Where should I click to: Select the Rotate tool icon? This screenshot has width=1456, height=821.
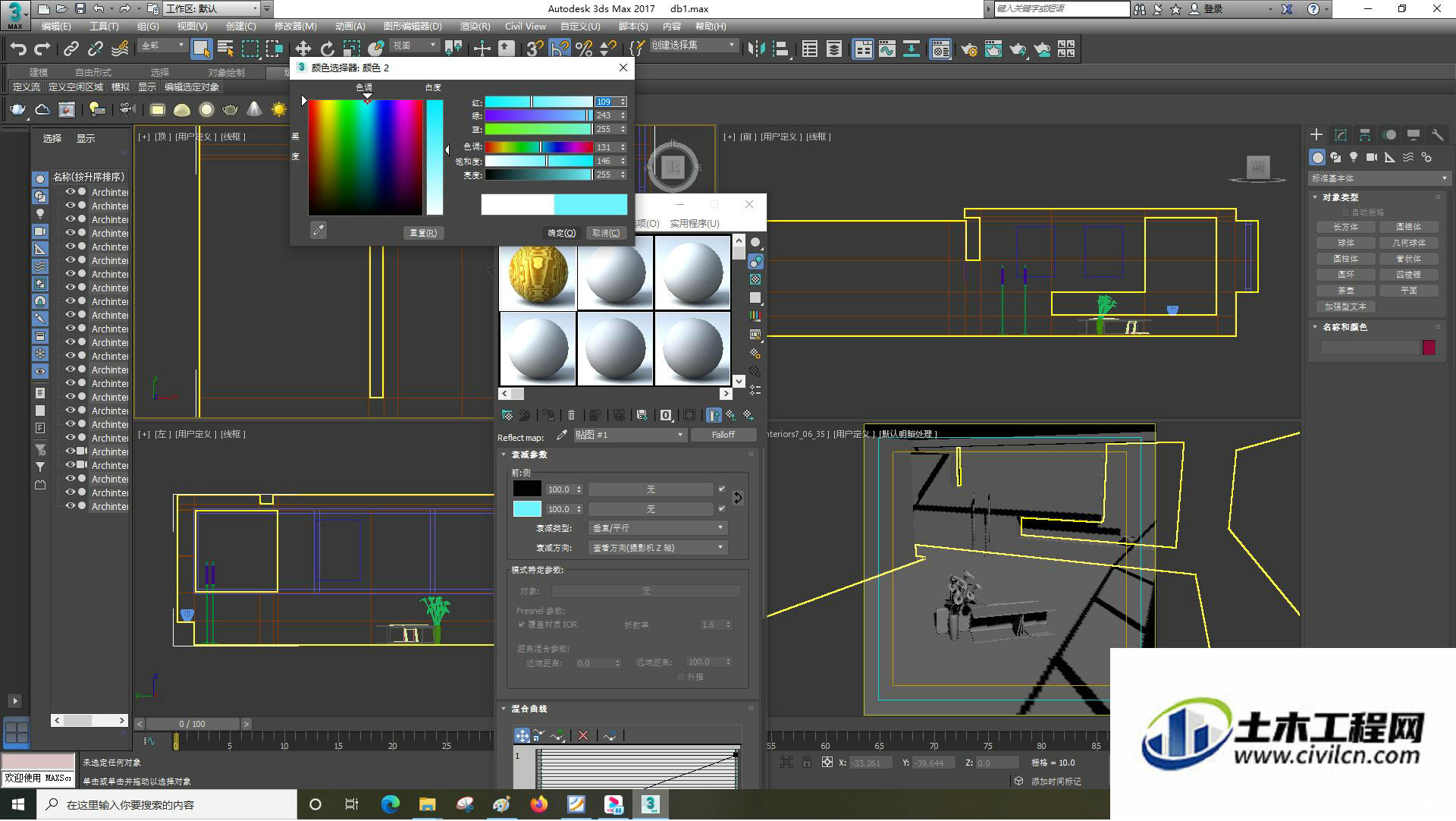(328, 49)
